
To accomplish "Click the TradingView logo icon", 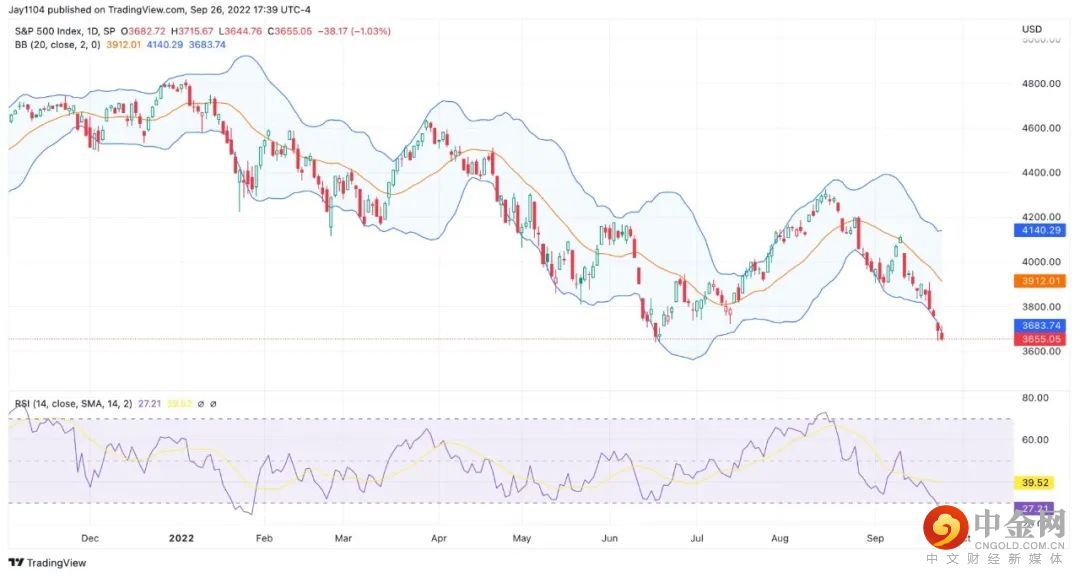I will point(16,563).
